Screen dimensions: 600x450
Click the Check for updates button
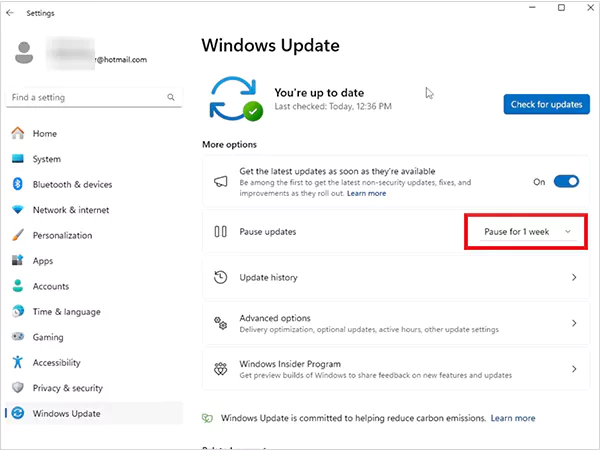(x=546, y=104)
